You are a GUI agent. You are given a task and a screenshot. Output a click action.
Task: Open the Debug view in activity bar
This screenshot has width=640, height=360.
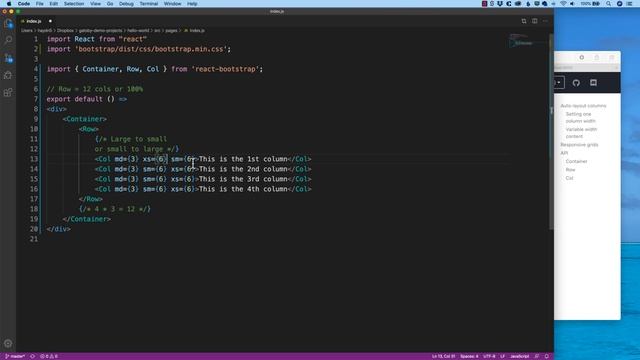point(8,75)
